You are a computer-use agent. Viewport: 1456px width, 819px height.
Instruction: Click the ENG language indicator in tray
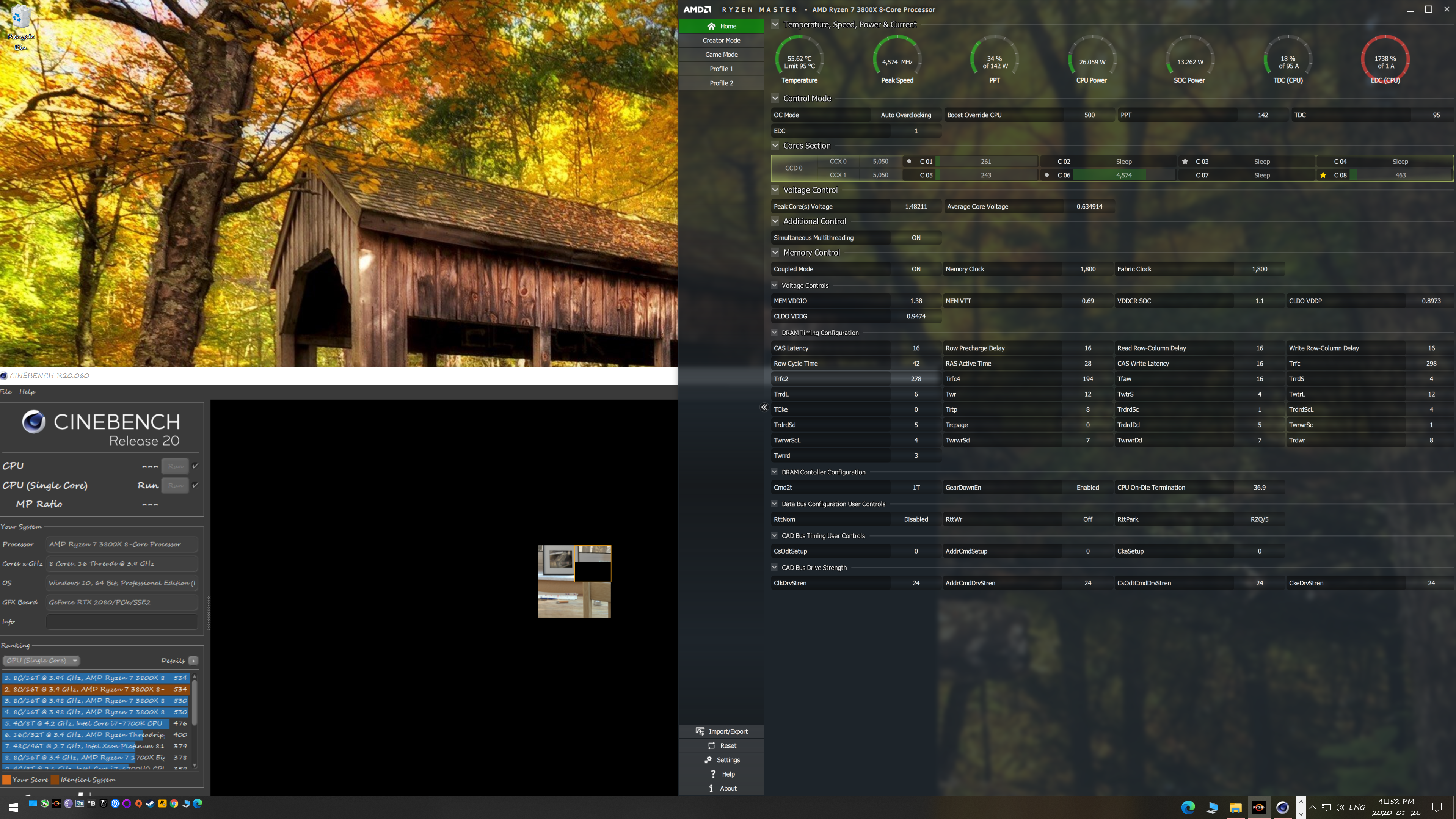coord(1357,808)
